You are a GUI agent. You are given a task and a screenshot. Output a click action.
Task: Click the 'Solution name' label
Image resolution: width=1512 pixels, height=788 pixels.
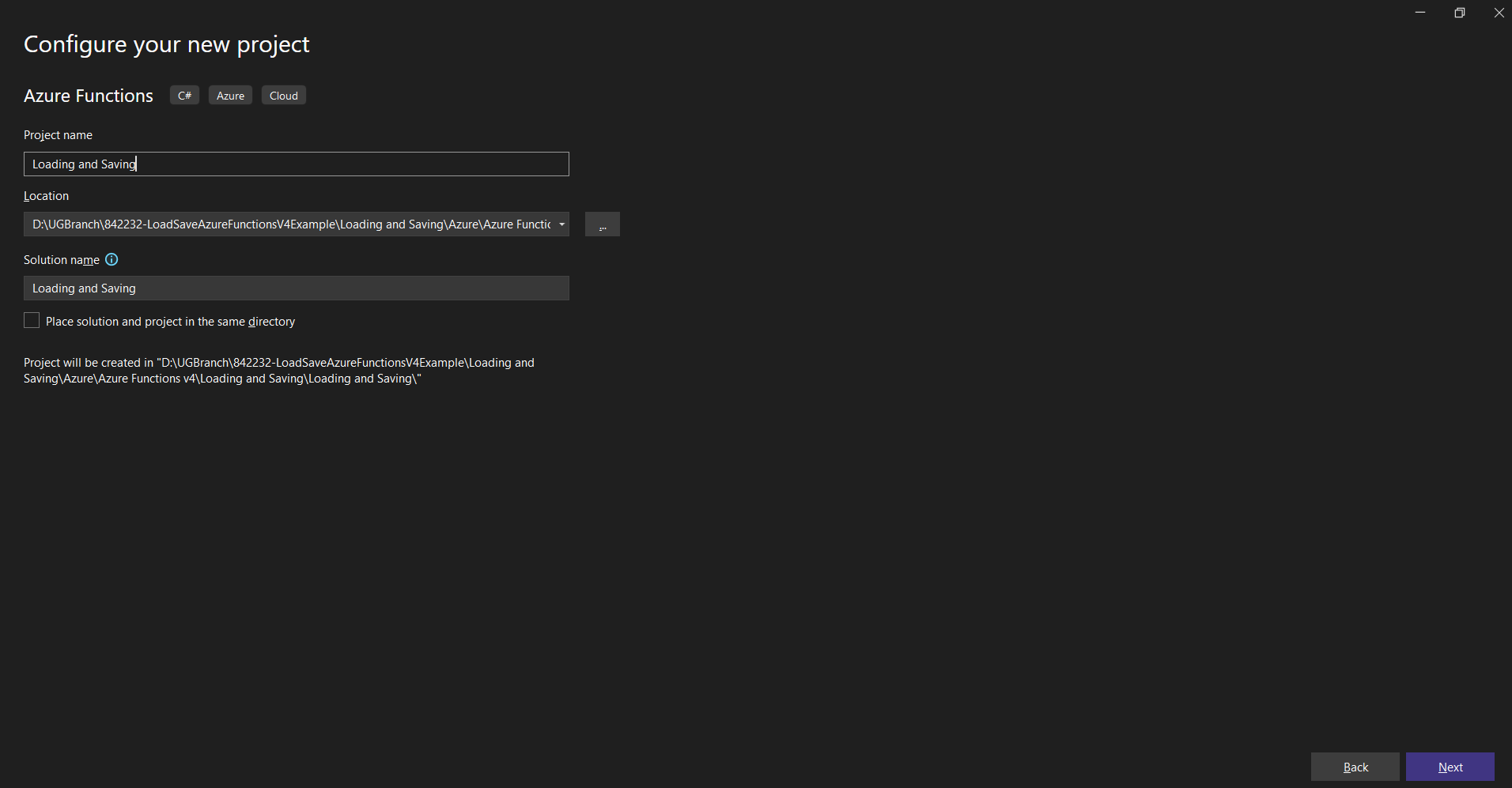point(62,260)
